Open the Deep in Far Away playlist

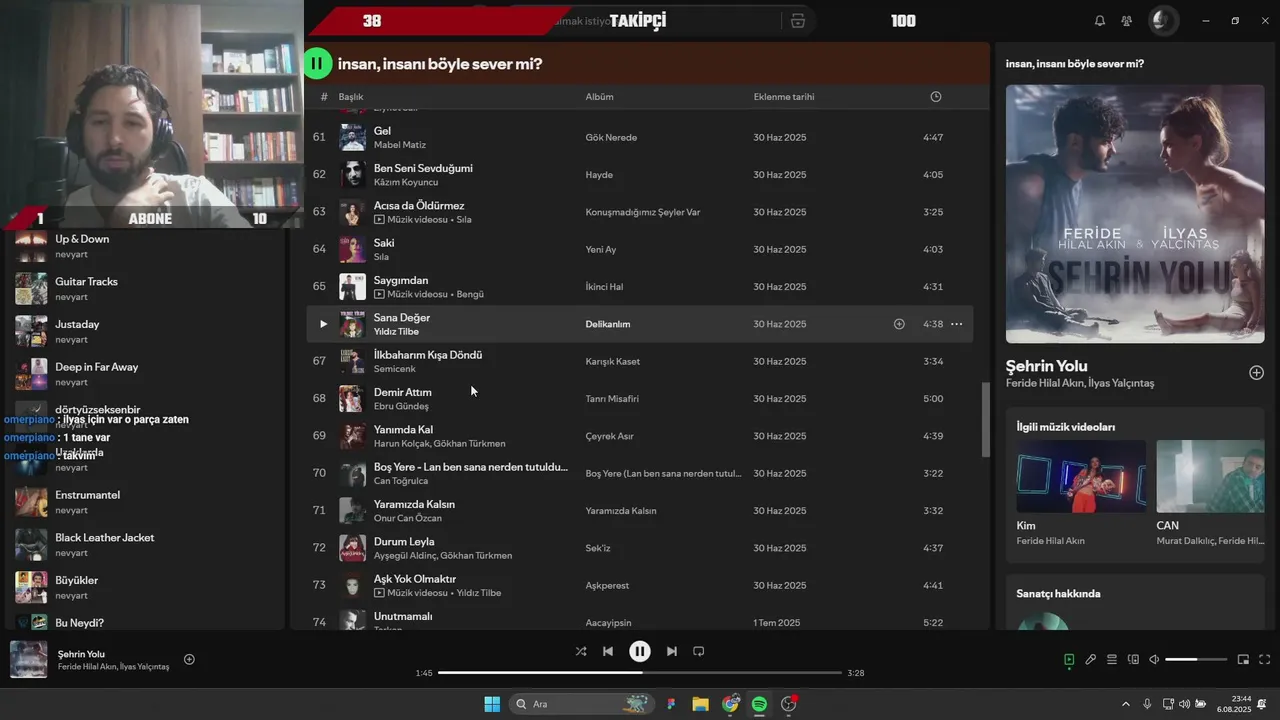pyautogui.click(x=96, y=367)
